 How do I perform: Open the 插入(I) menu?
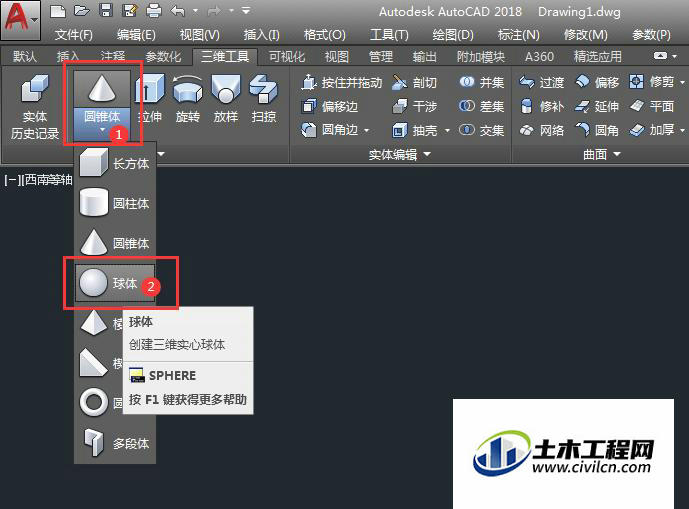click(261, 35)
